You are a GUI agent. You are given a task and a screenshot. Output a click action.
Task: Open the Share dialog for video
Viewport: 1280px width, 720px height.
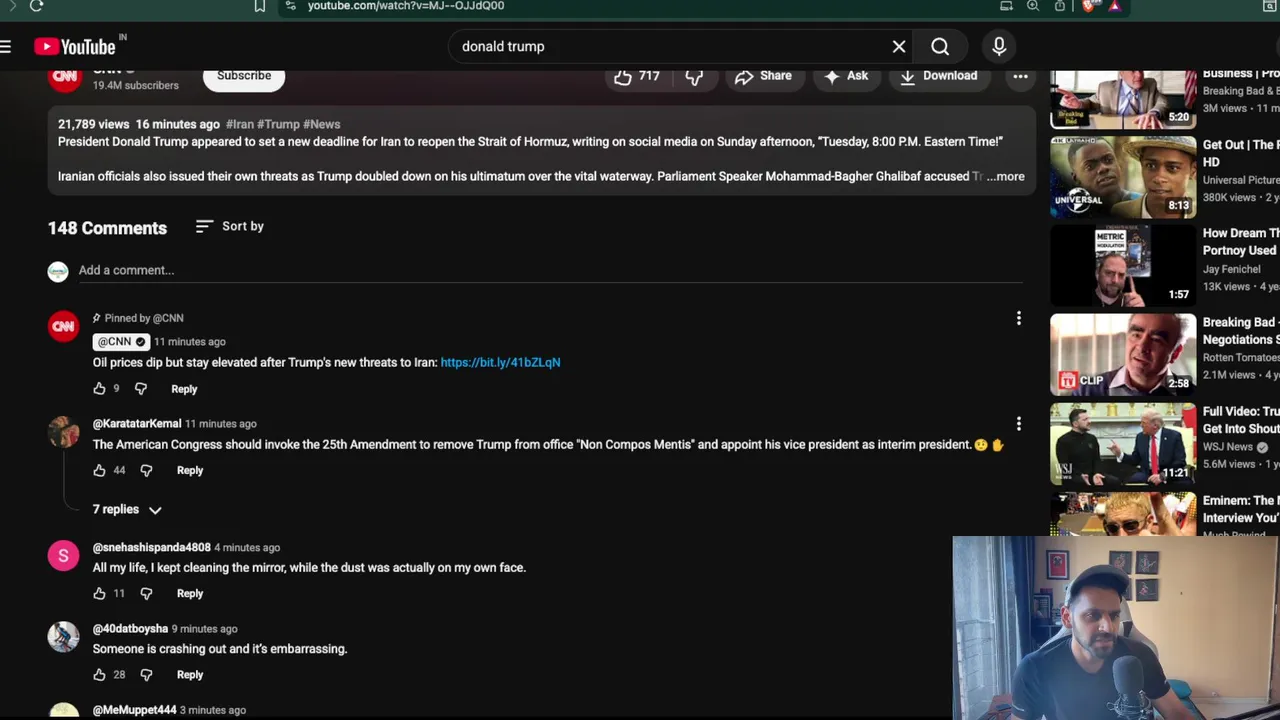[x=763, y=76]
